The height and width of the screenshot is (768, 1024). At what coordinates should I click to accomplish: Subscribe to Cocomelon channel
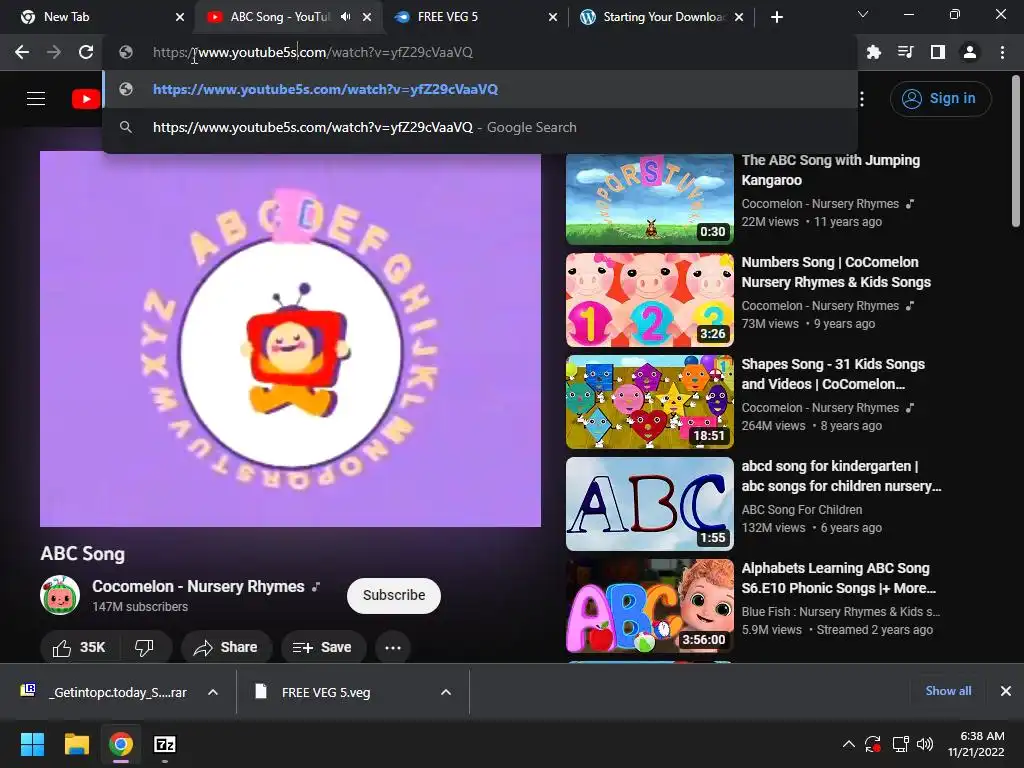pos(394,595)
